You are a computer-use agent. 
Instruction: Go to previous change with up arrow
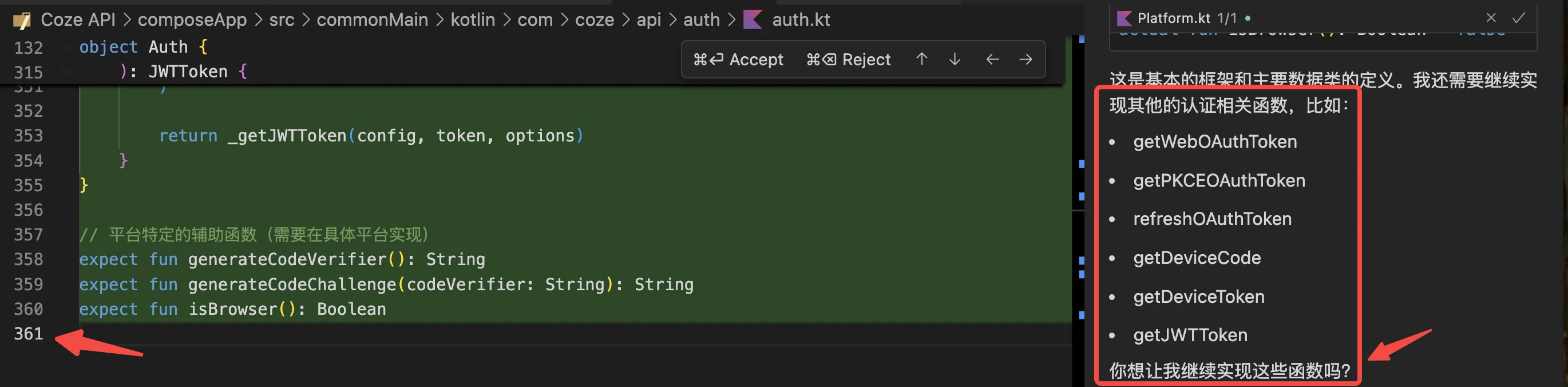[x=921, y=59]
